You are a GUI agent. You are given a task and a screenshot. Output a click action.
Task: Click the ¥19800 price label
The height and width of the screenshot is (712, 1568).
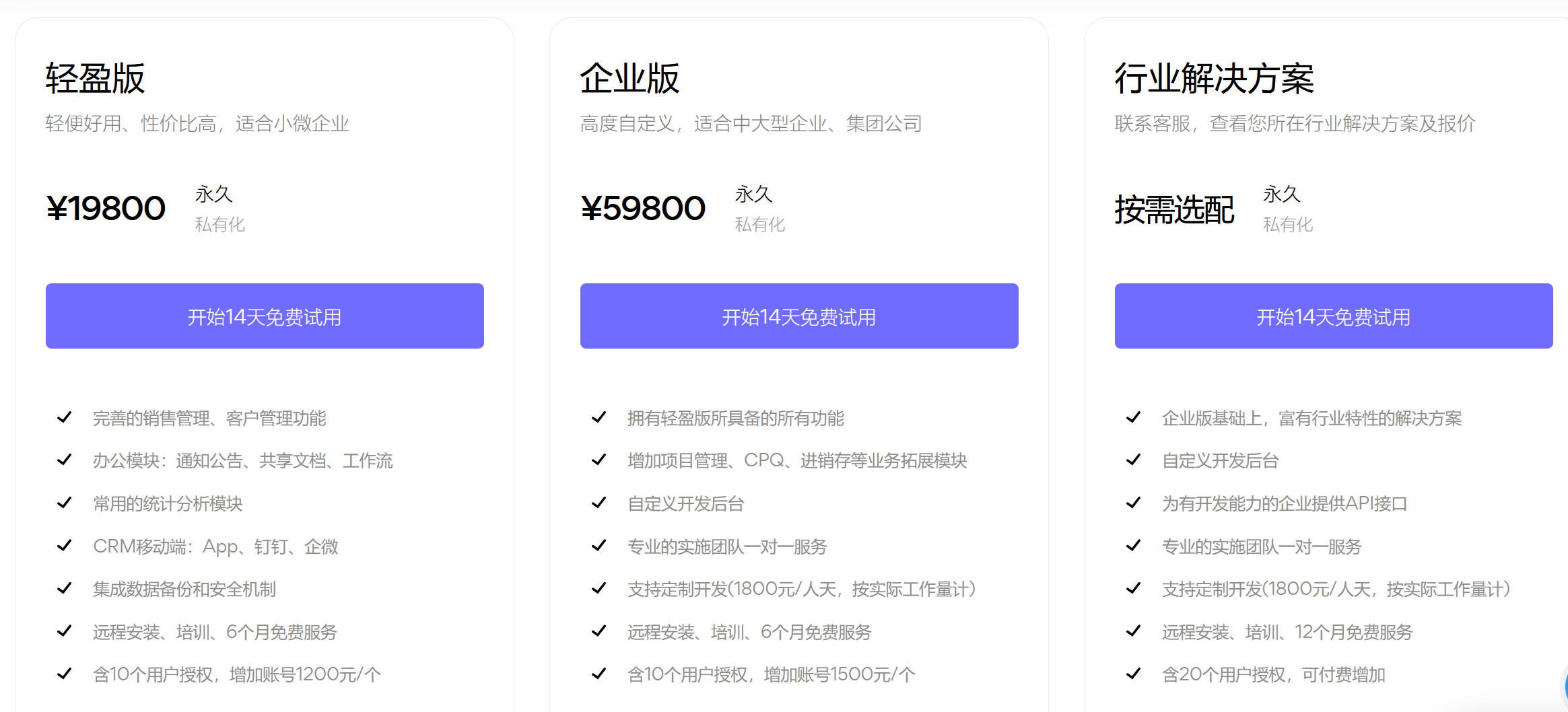(106, 208)
